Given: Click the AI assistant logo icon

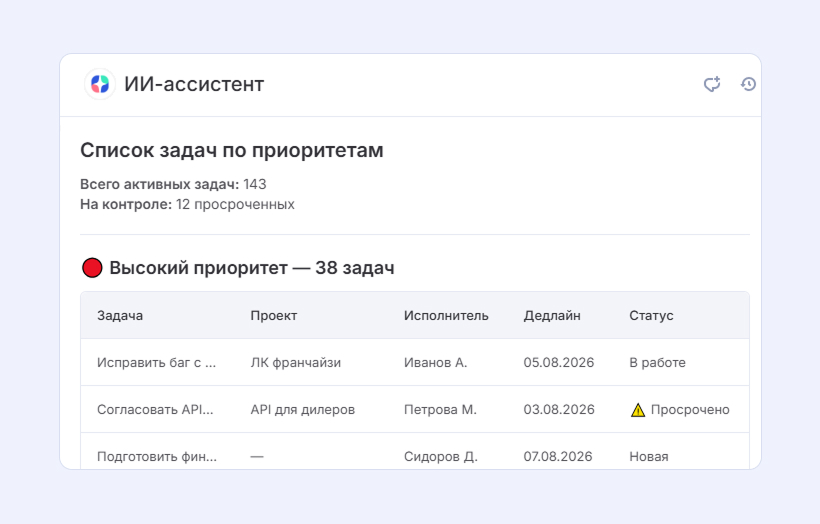Looking at the screenshot, I should 100,84.
